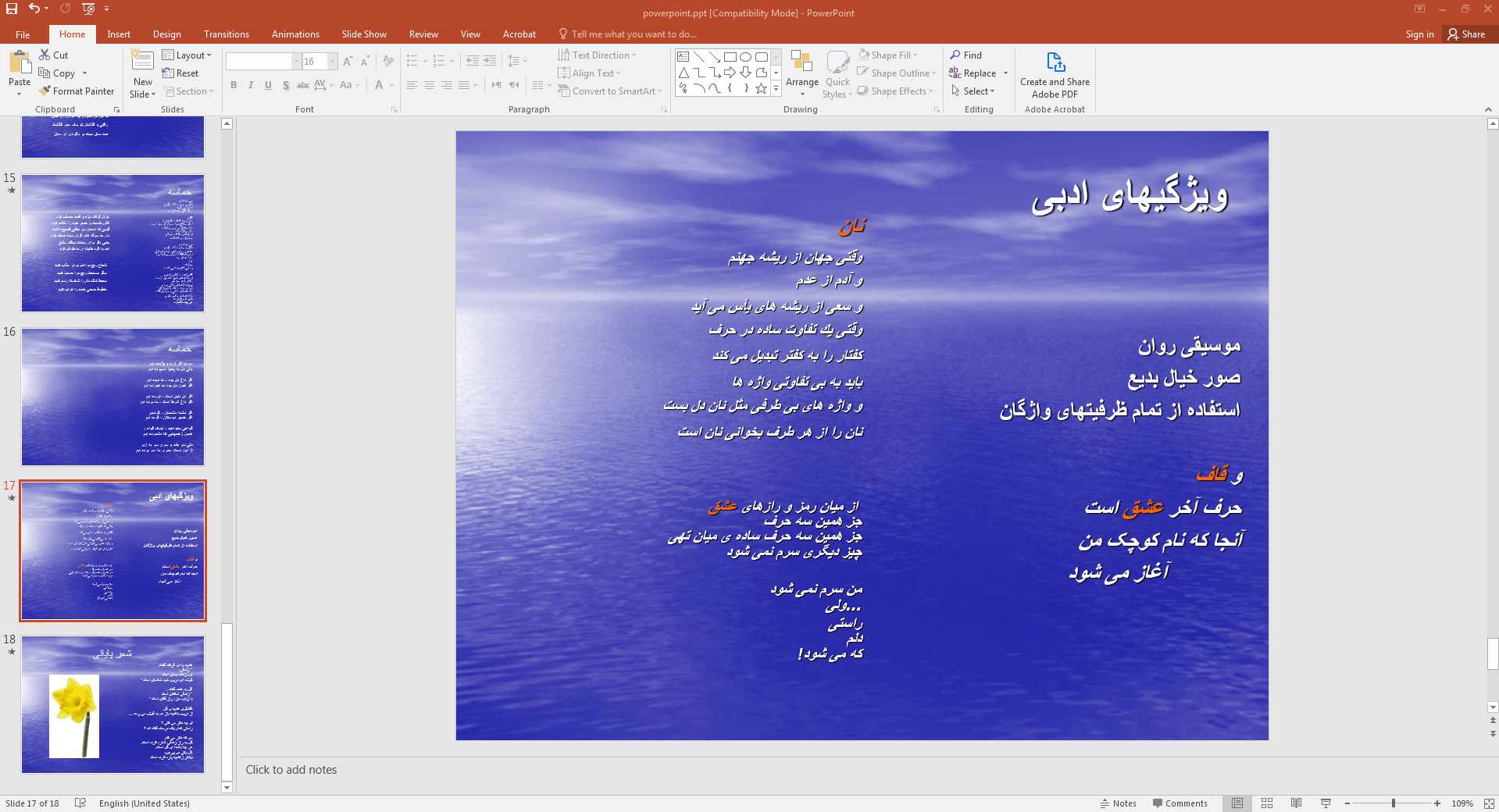Convert to SmartArt option
The width and height of the screenshot is (1499, 812).
(610, 91)
